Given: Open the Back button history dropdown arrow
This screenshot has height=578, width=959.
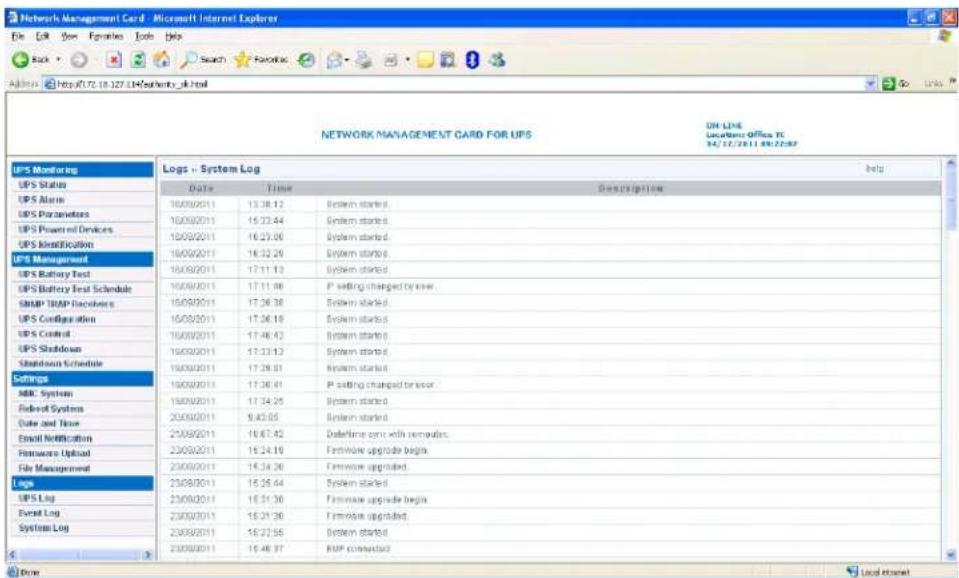Looking at the screenshot, I should pos(59,59).
